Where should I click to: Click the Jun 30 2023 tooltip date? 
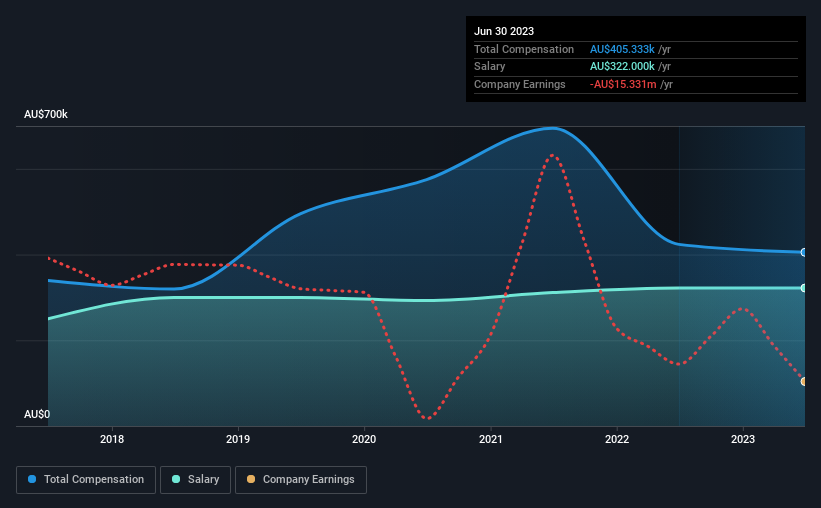pos(504,31)
